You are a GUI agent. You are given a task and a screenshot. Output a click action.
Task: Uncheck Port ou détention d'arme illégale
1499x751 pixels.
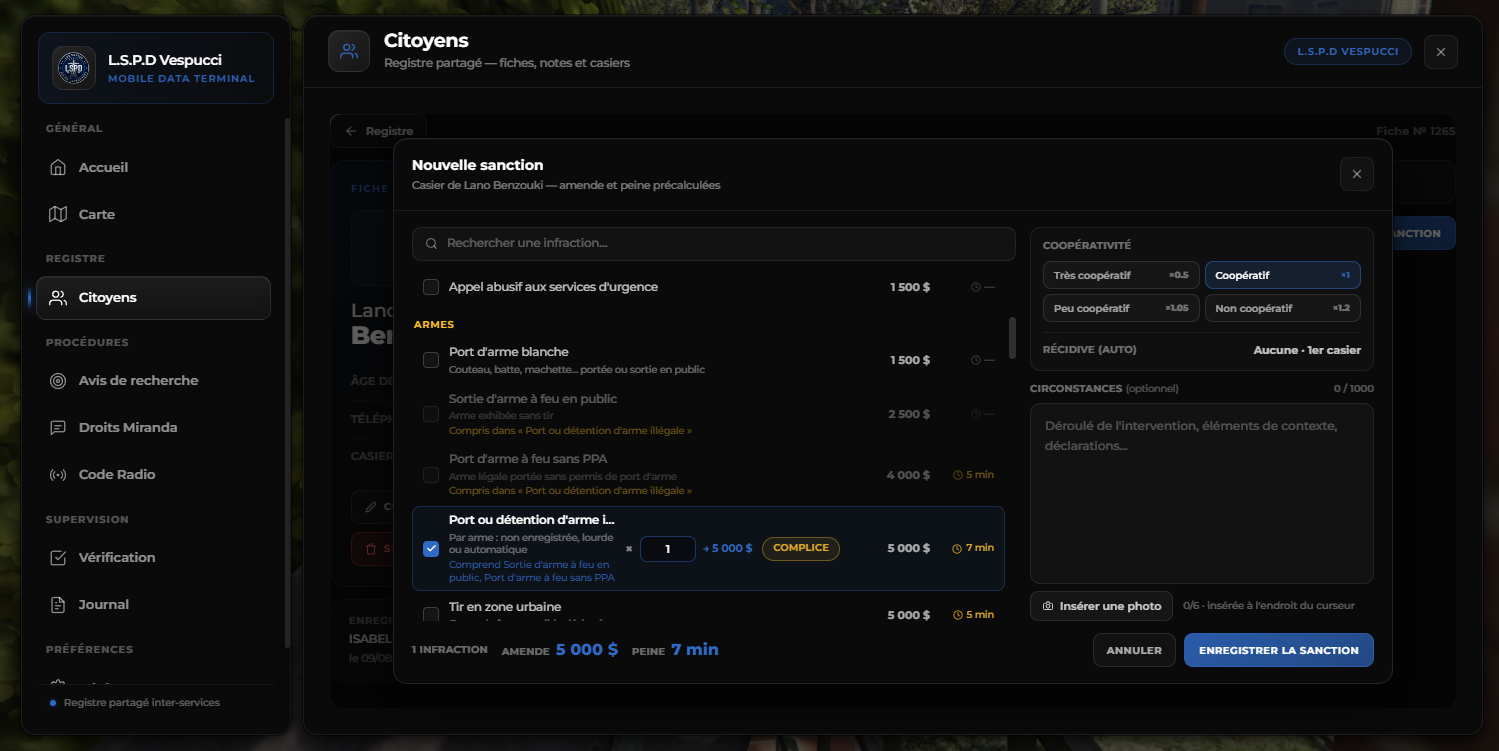431,548
